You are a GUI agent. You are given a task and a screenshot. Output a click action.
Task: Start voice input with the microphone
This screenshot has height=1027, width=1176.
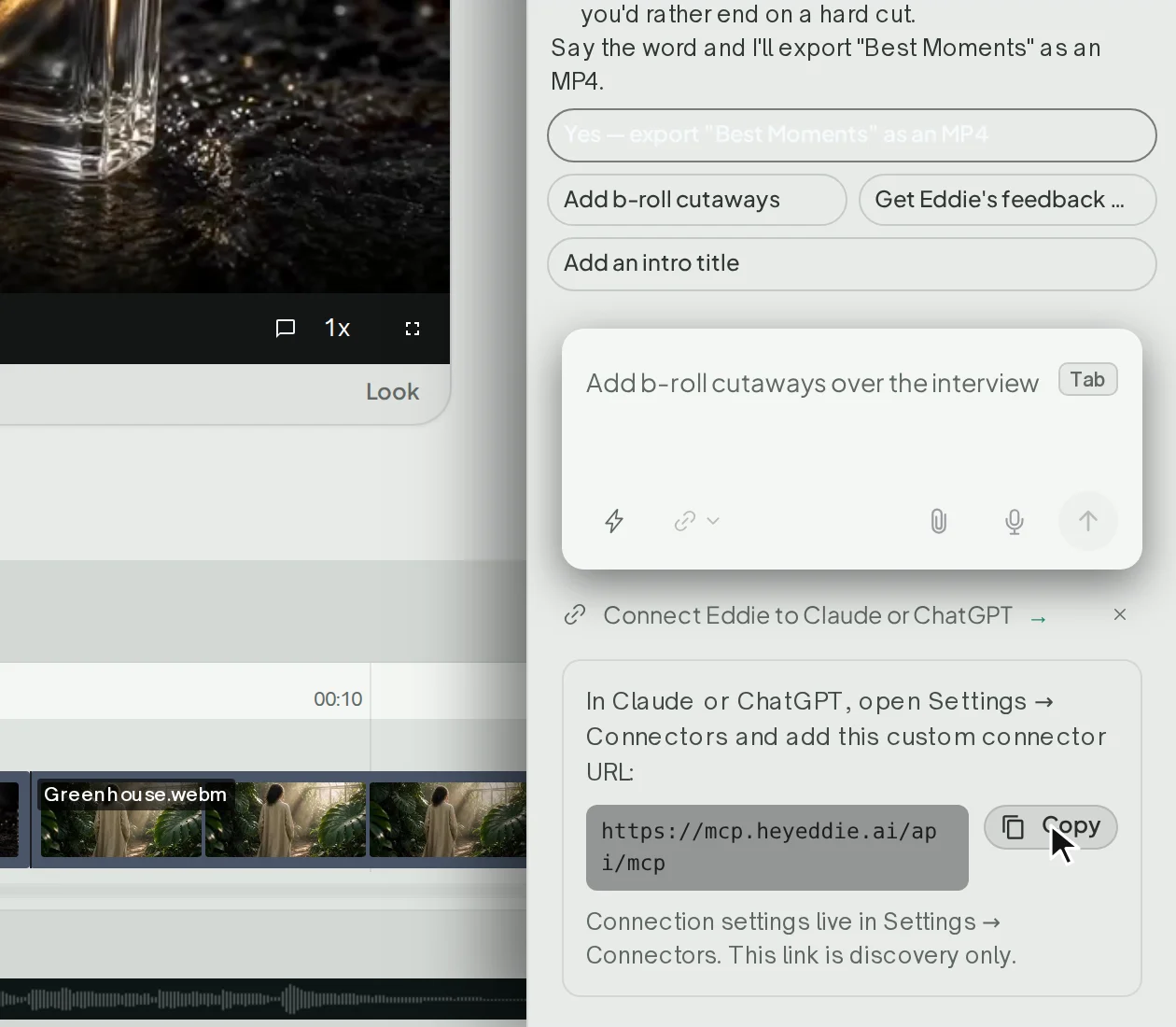point(1015,521)
